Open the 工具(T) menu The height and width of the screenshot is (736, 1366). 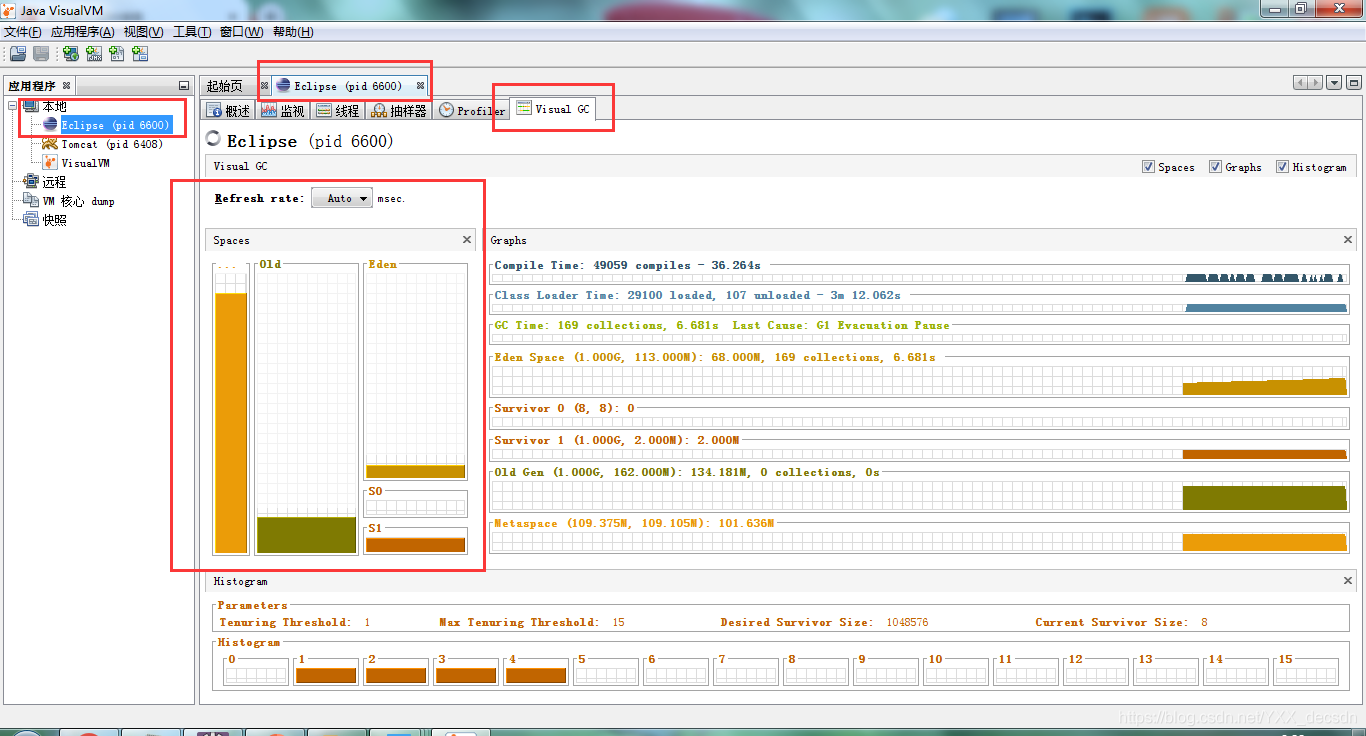tap(192, 32)
